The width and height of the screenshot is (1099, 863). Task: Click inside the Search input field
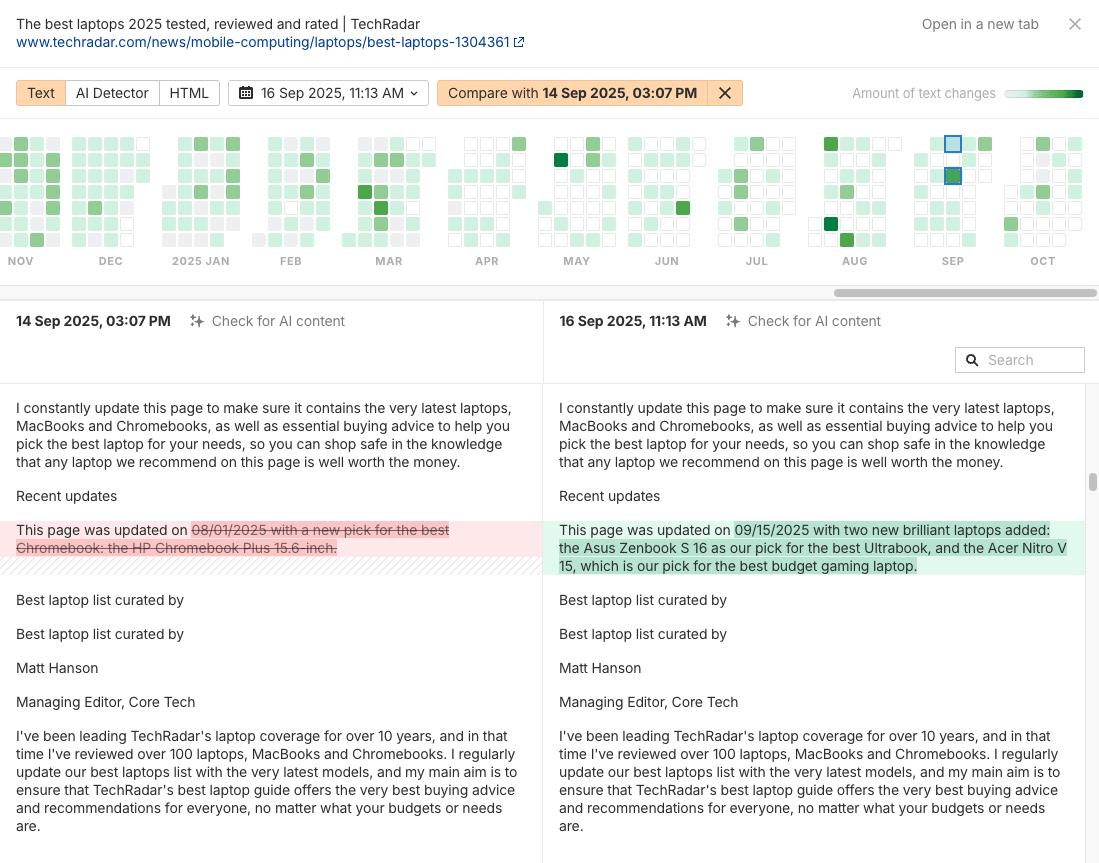1025,359
